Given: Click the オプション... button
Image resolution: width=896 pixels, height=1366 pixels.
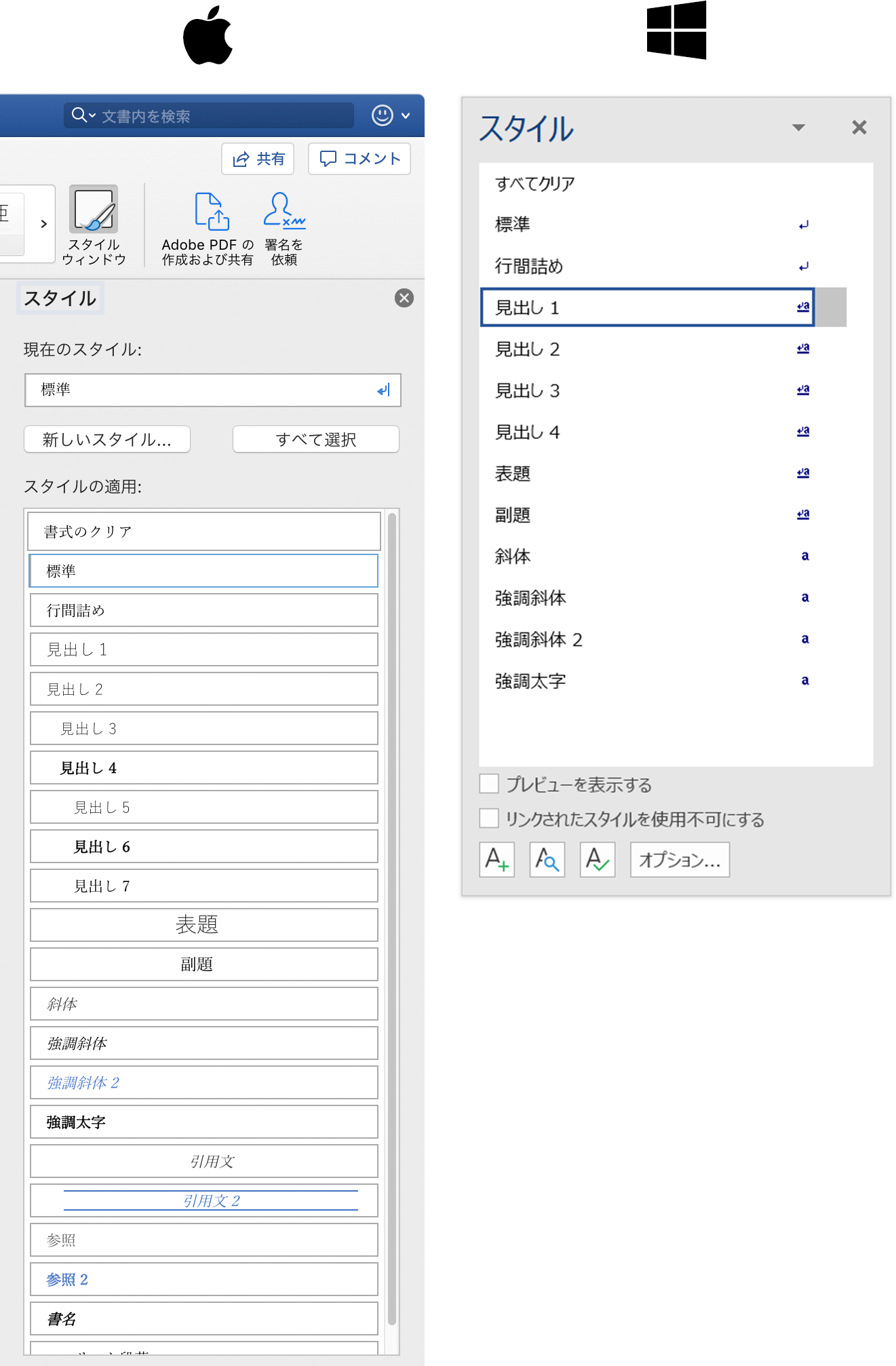Looking at the screenshot, I should (x=680, y=860).
